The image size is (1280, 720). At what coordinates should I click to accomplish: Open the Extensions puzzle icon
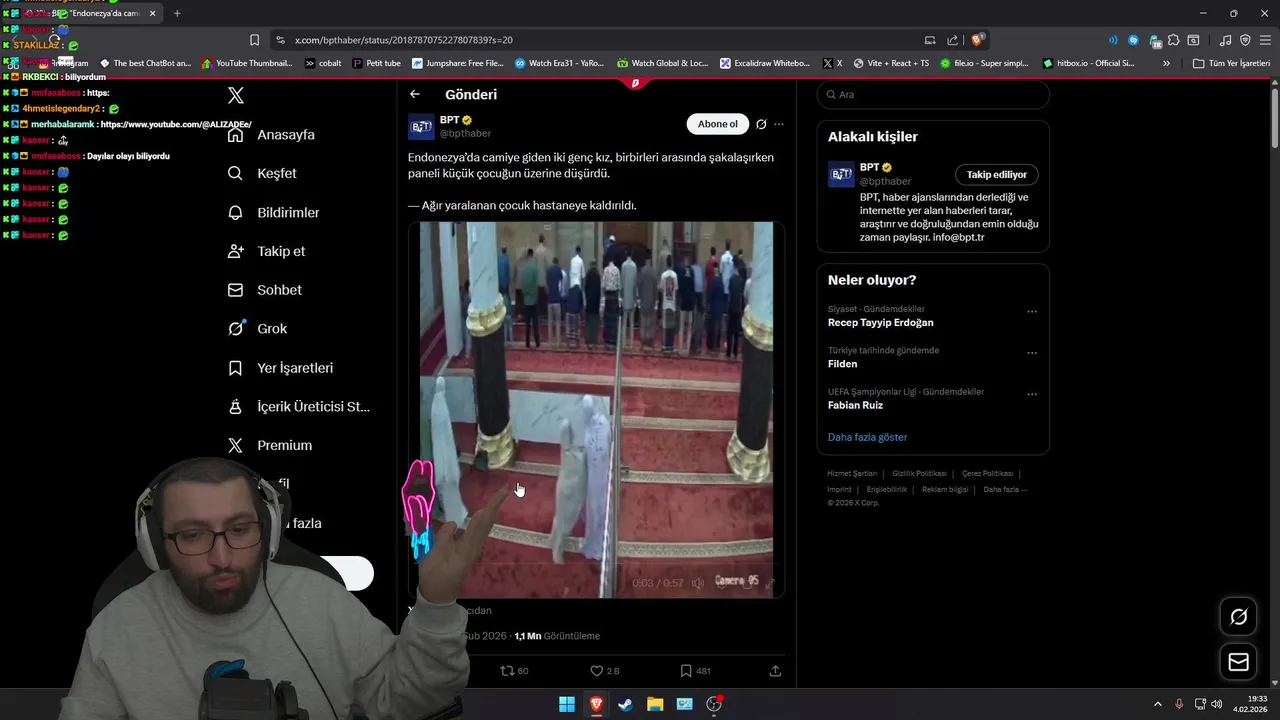pos(1173,40)
